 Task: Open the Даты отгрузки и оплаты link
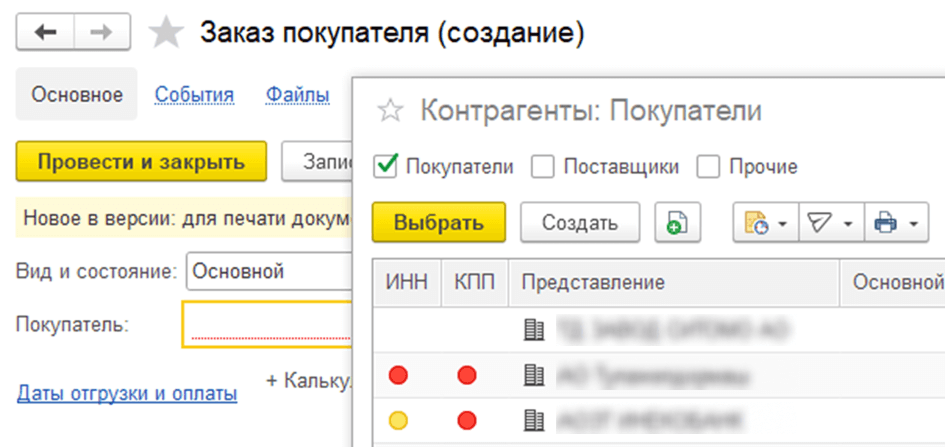127,394
